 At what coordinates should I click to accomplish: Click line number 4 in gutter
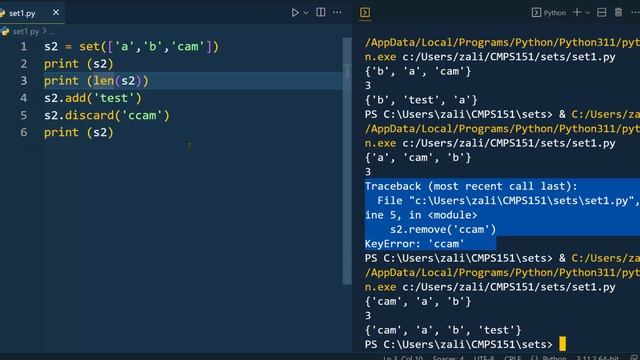(x=24, y=98)
